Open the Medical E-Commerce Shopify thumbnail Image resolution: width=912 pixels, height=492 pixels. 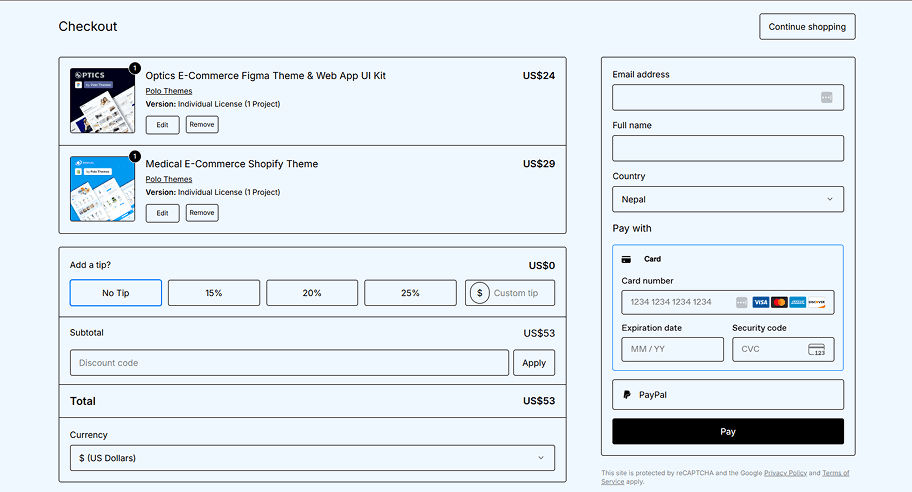(x=102, y=189)
